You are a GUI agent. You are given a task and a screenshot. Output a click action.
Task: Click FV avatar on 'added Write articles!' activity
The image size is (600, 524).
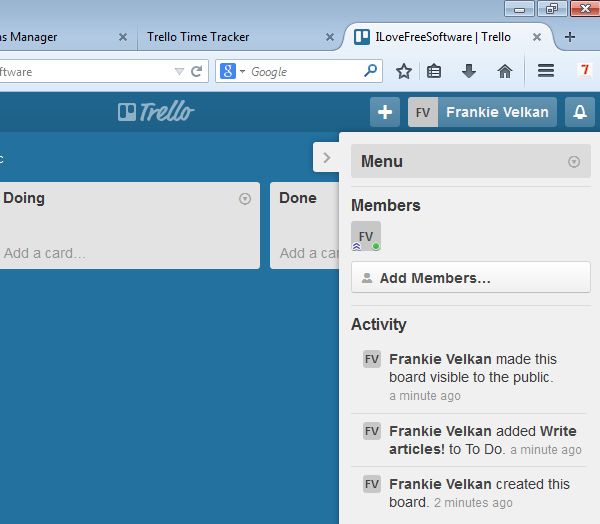(x=372, y=431)
